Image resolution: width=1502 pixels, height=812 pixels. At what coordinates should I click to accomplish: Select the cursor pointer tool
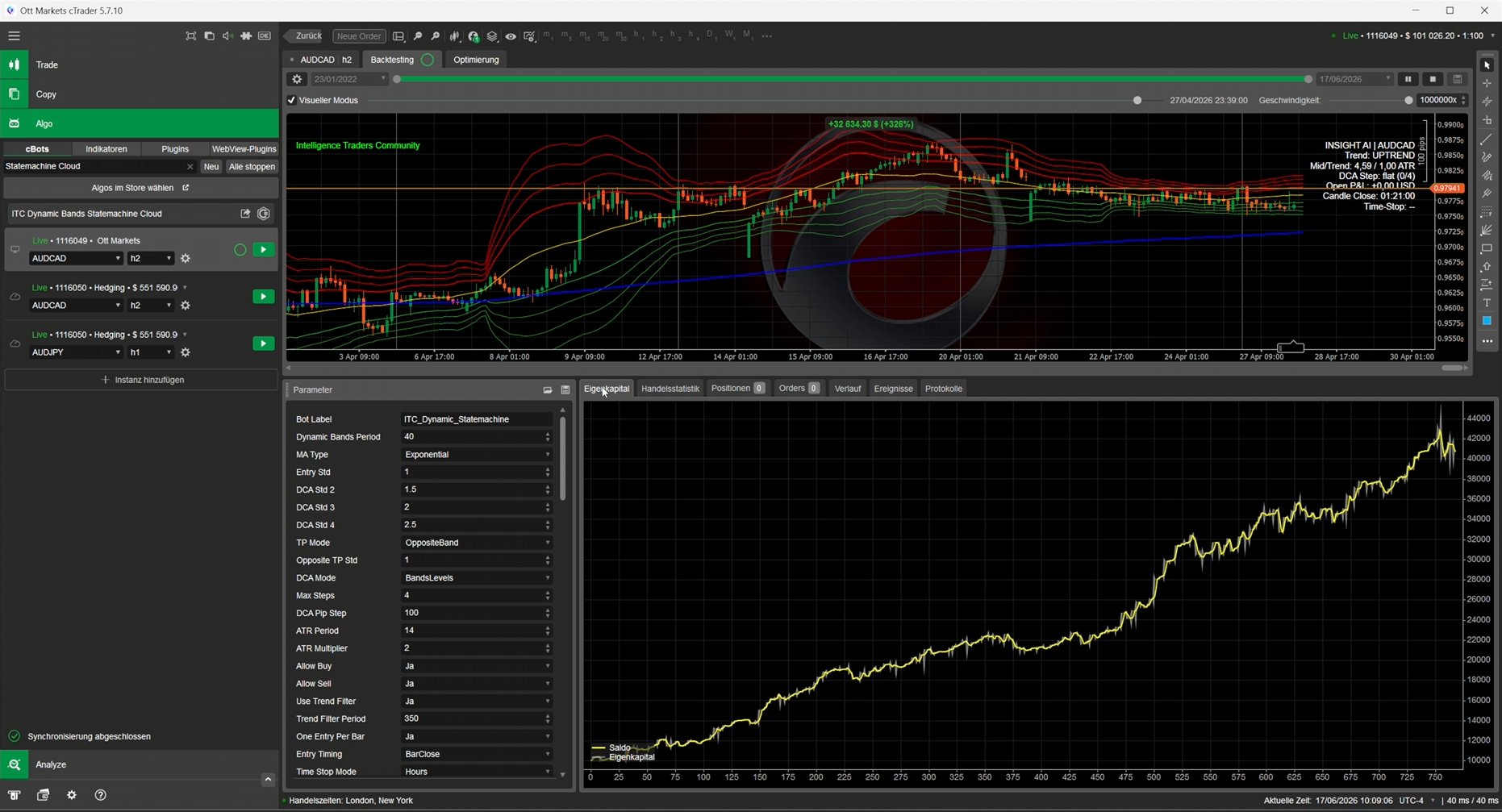pyautogui.click(x=1487, y=65)
